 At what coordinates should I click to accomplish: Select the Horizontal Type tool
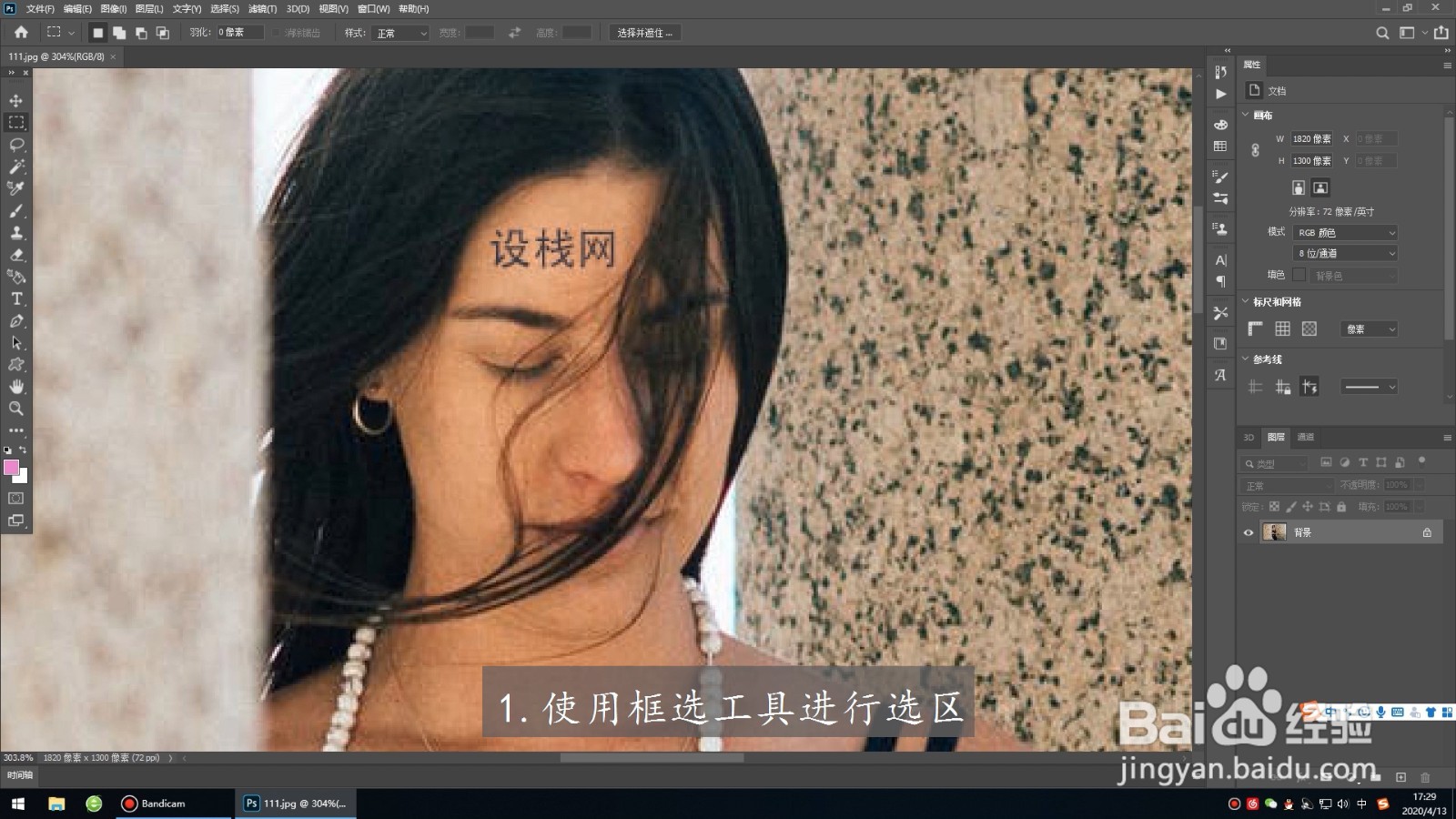tap(16, 298)
